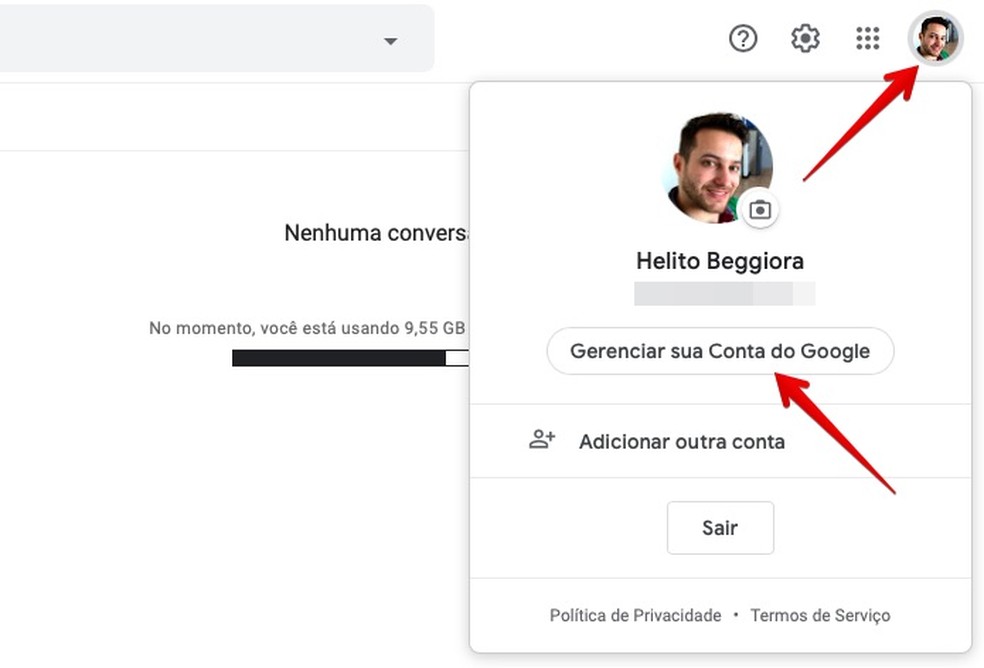Collapse the account panel via avatar icon
The width and height of the screenshot is (984, 668).
[936, 38]
